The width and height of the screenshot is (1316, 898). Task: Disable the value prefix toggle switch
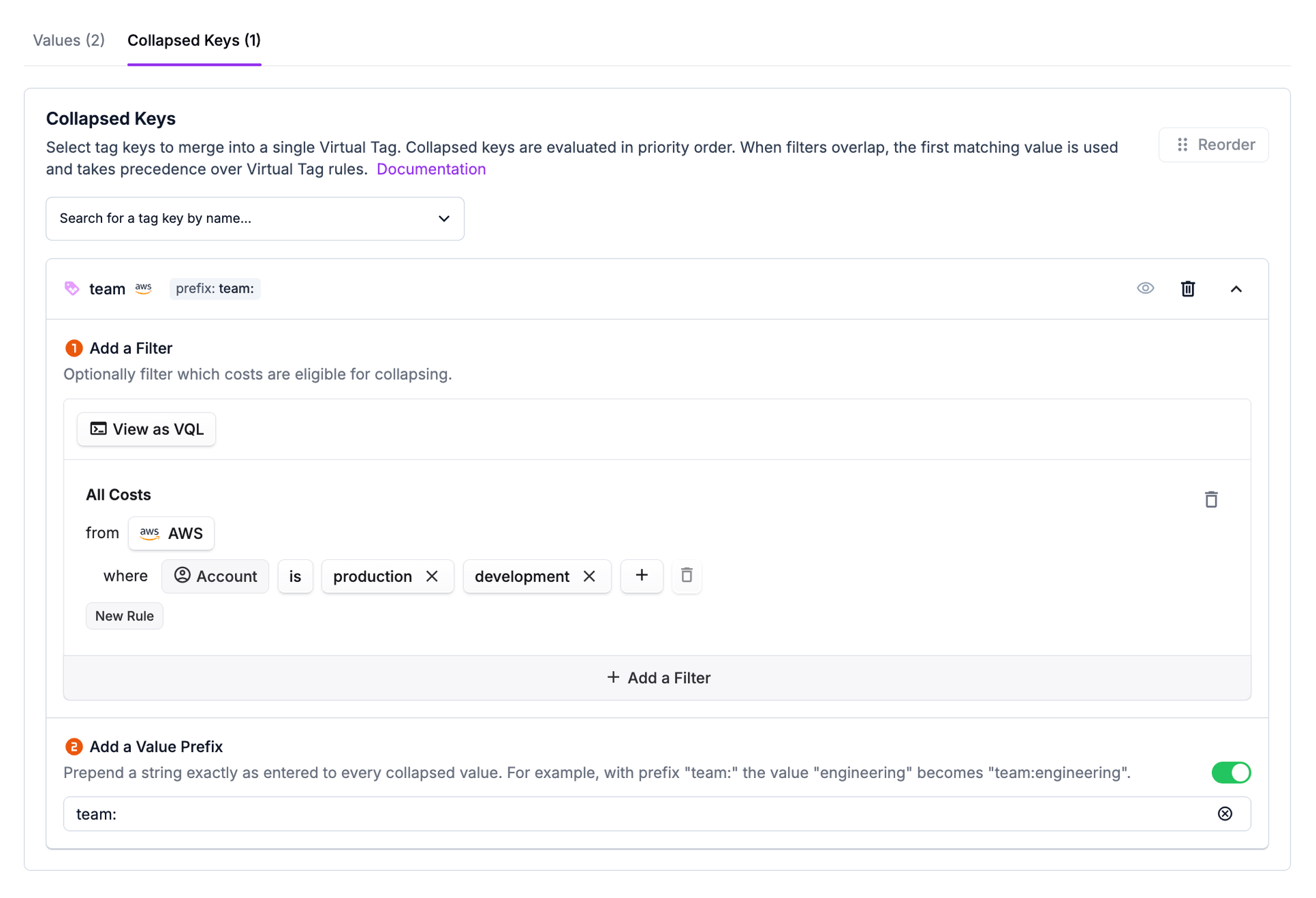1230,773
